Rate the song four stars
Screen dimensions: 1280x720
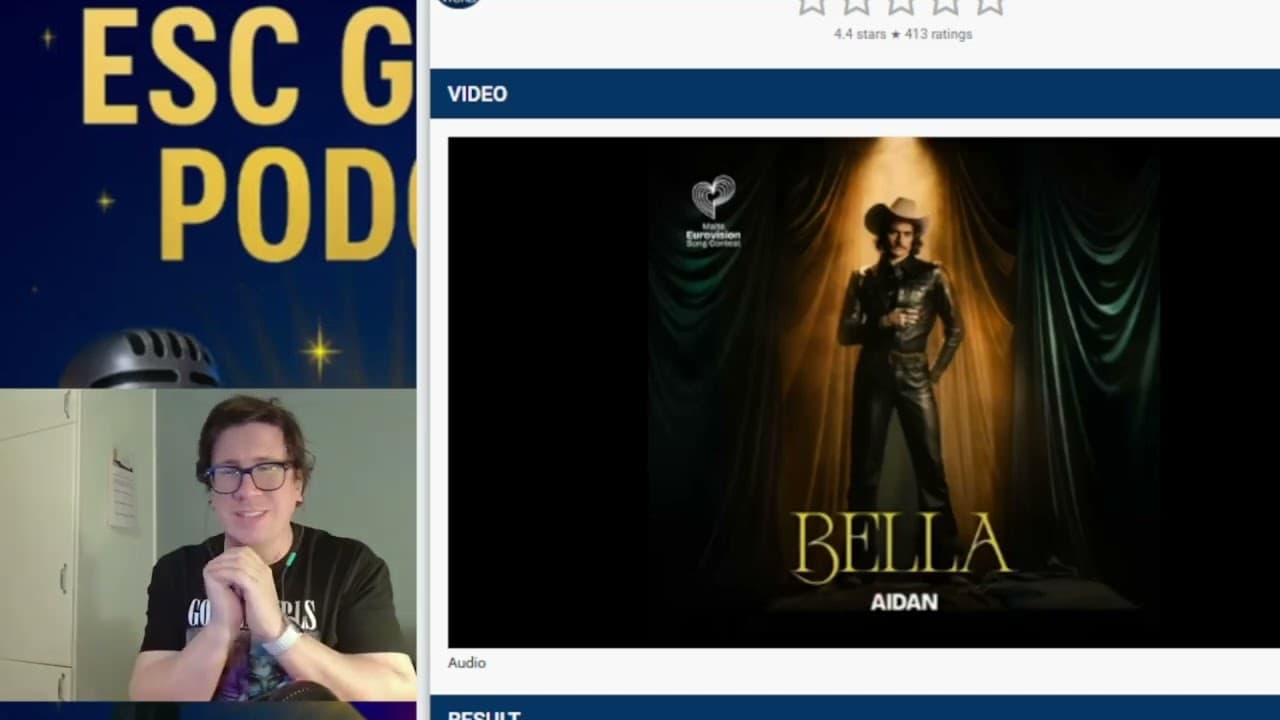[945, 5]
